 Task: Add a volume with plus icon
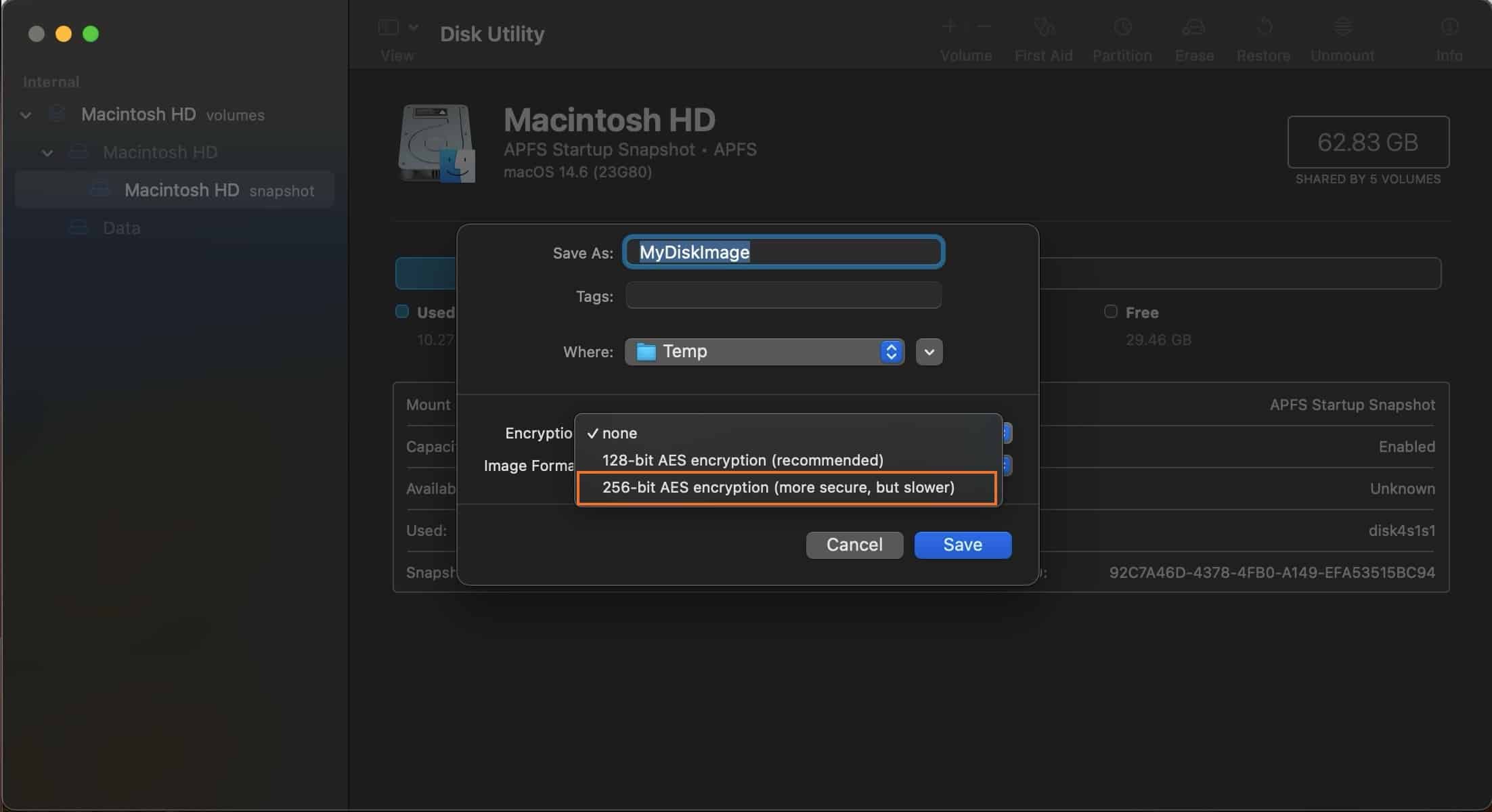(x=948, y=26)
